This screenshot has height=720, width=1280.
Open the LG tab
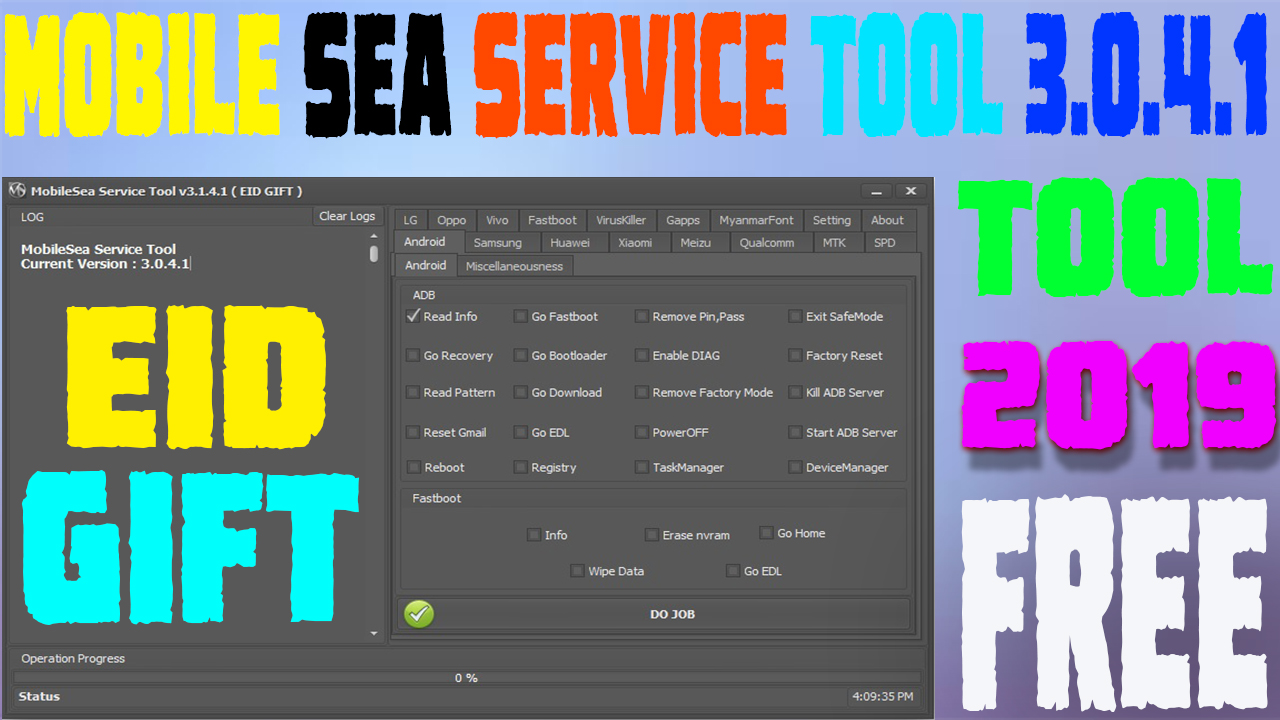[x=411, y=220]
